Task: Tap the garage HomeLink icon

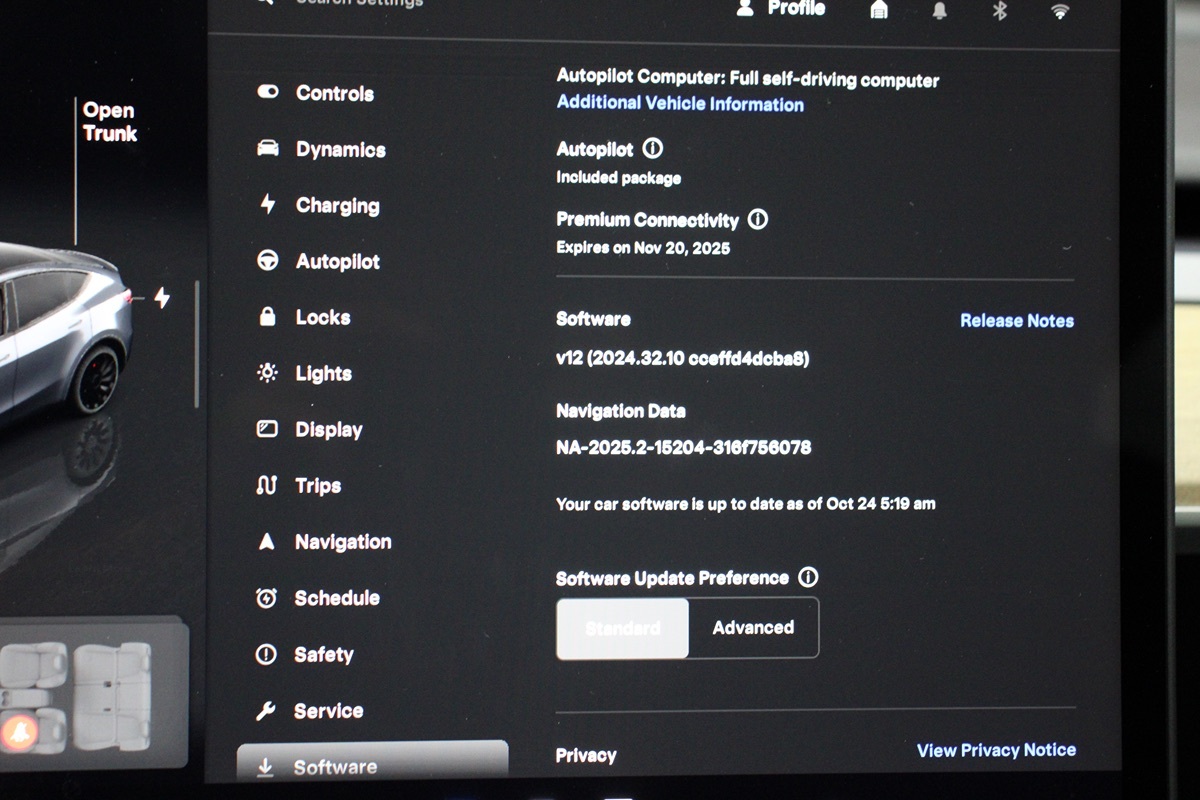Action: [879, 10]
